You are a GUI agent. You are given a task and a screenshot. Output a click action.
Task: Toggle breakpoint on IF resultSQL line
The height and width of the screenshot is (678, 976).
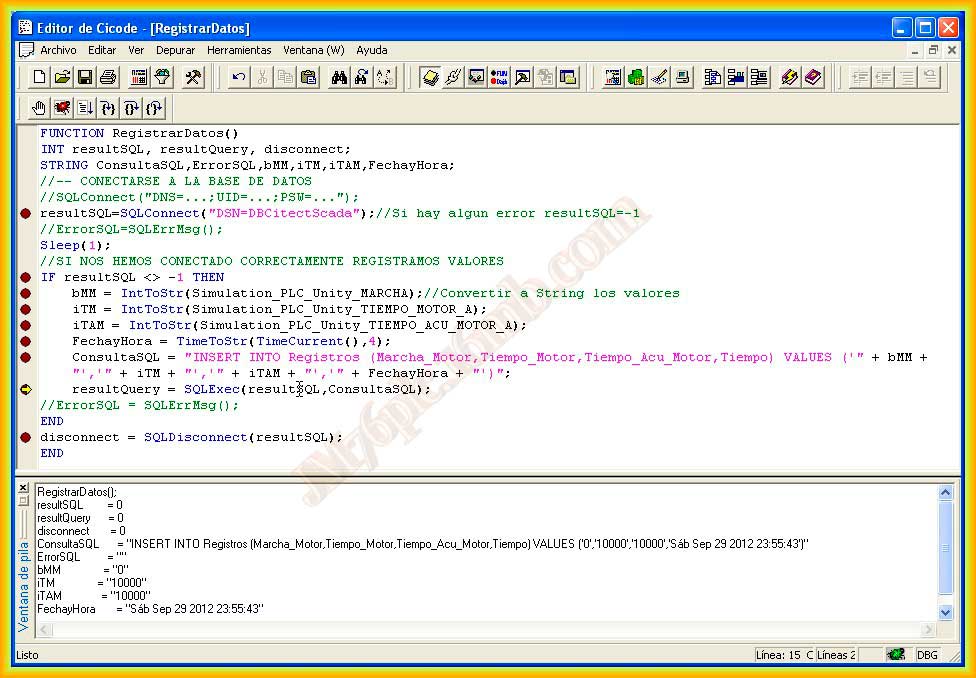tap(26, 278)
